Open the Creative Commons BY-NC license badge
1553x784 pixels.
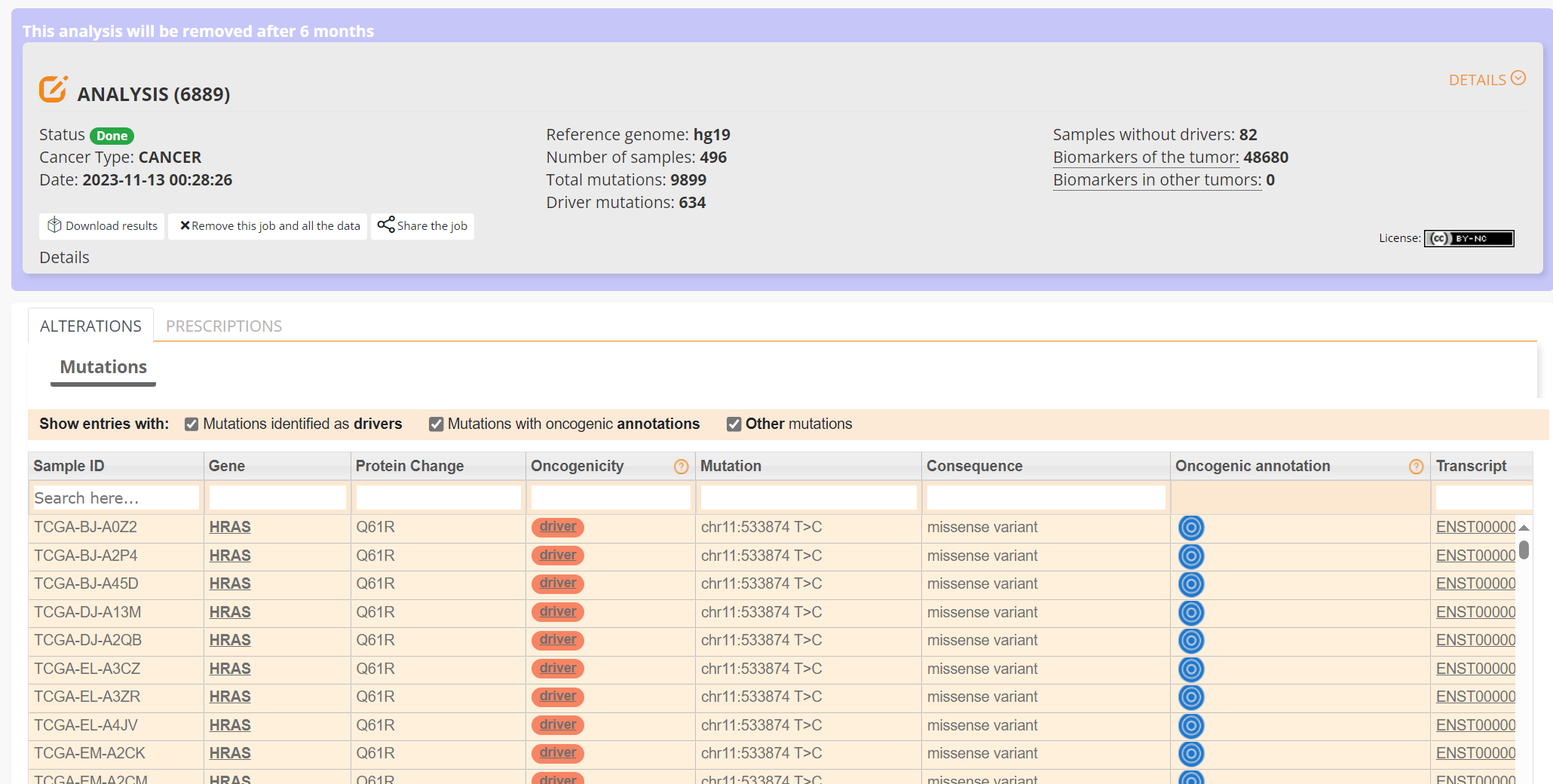1469,238
